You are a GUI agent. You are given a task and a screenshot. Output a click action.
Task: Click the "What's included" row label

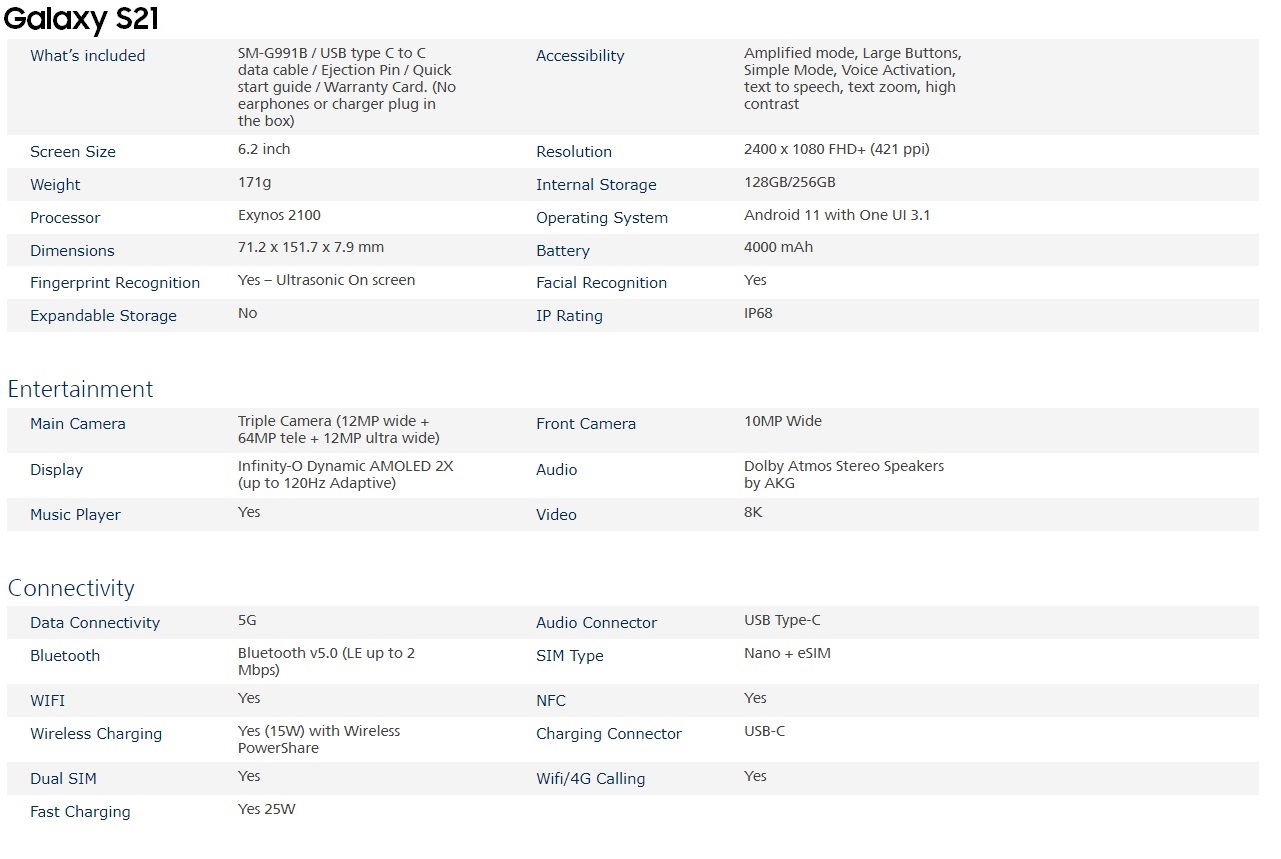point(87,56)
